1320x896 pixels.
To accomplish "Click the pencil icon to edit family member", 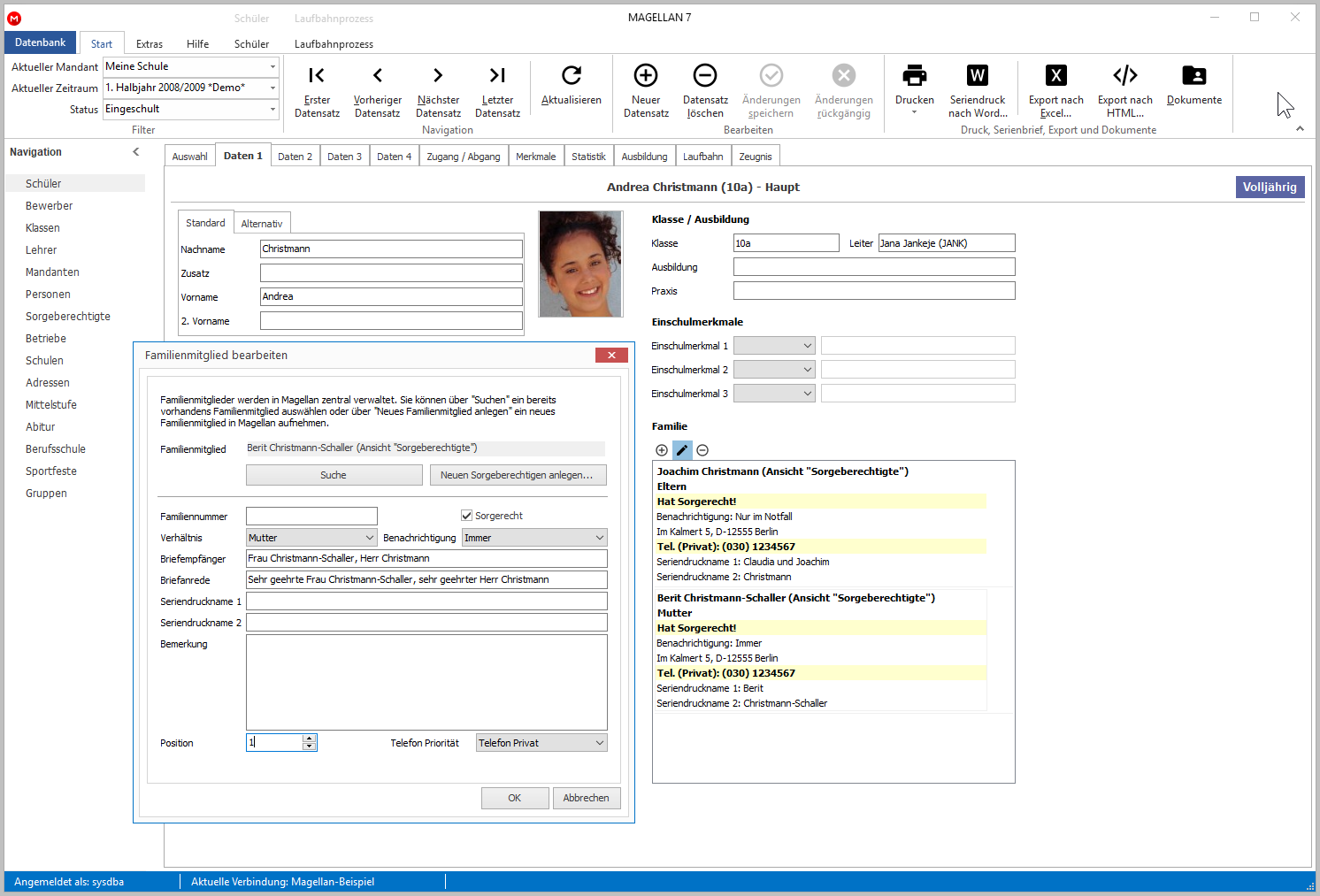I will tap(682, 450).
